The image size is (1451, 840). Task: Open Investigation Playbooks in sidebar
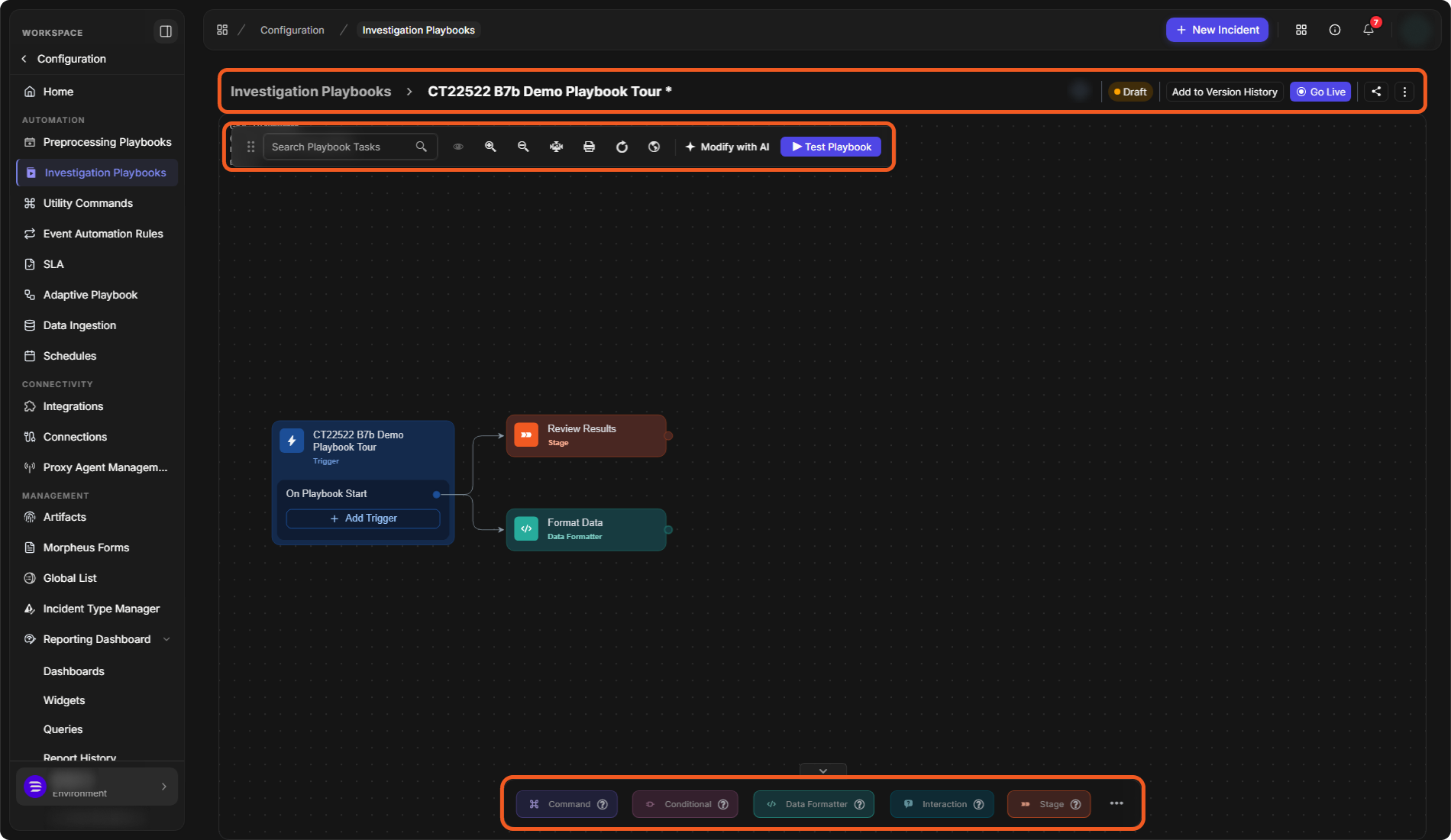[x=97, y=173]
